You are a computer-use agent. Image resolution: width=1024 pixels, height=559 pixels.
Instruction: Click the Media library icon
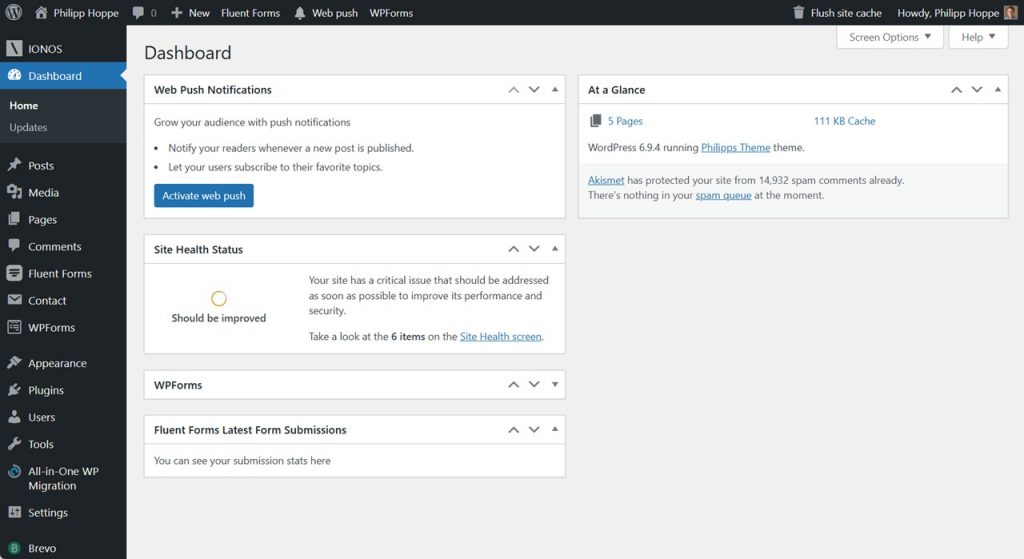pyautogui.click(x=14, y=191)
